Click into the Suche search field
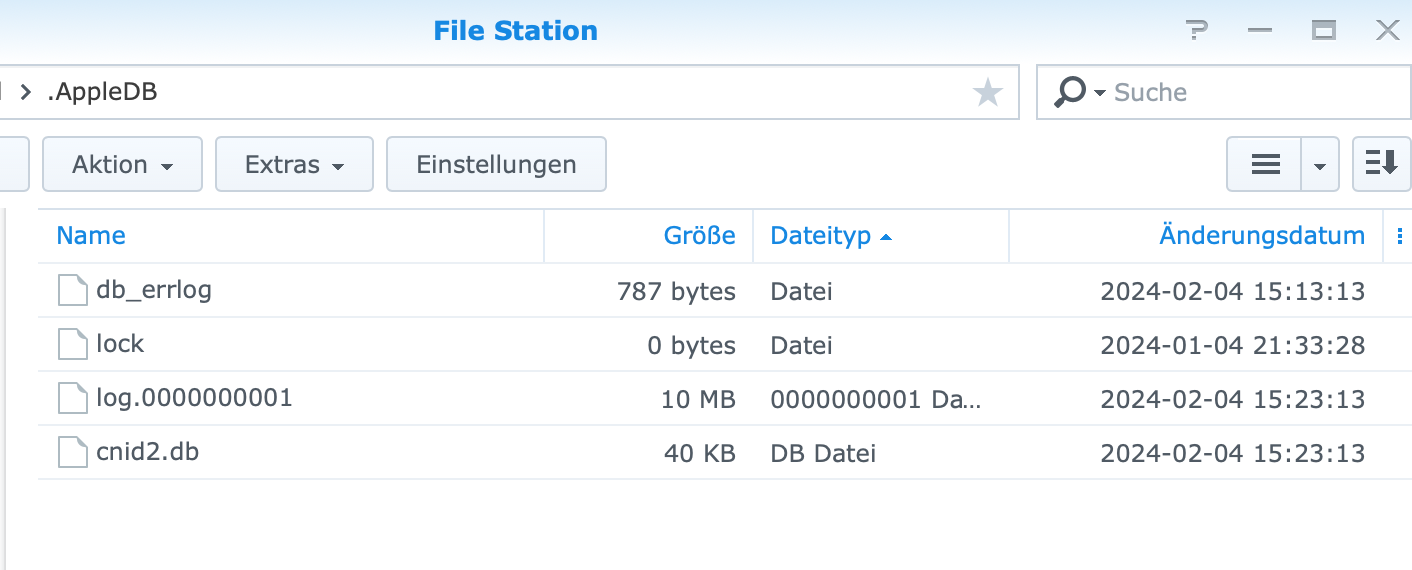Screen dimensions: 1412x570 click(1250, 93)
